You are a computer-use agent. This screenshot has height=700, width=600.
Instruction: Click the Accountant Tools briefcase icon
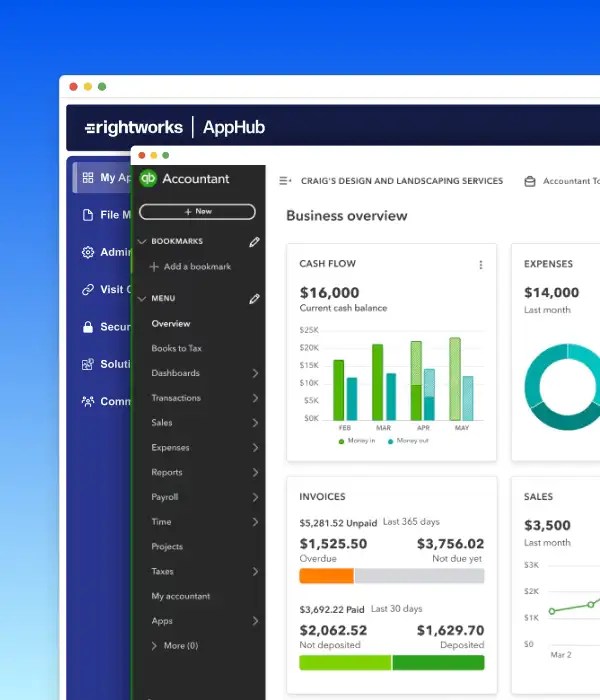530,181
